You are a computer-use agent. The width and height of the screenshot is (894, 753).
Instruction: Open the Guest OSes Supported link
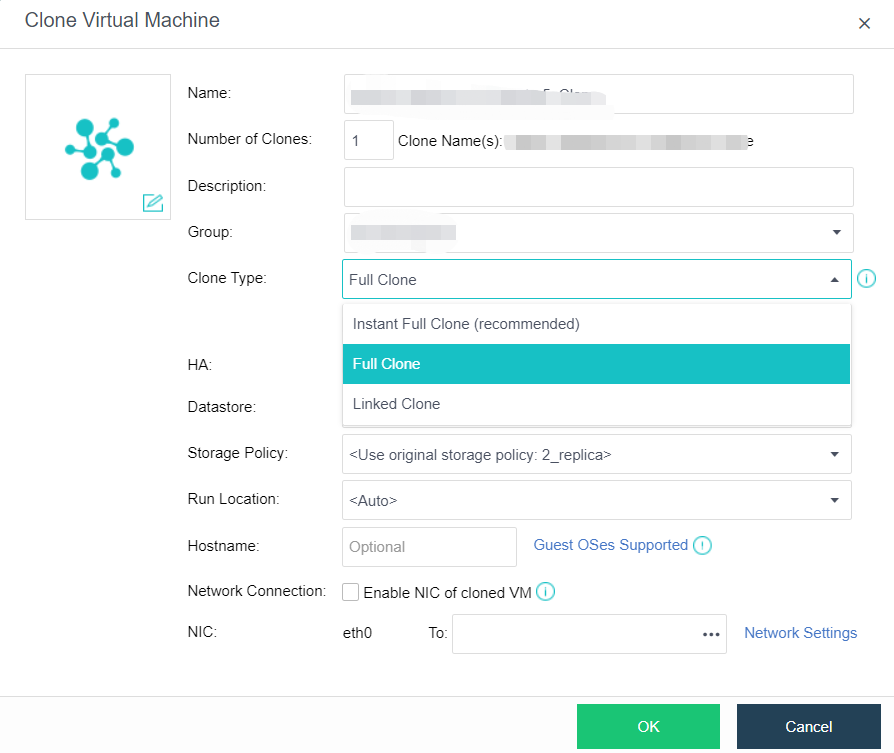[x=610, y=545]
